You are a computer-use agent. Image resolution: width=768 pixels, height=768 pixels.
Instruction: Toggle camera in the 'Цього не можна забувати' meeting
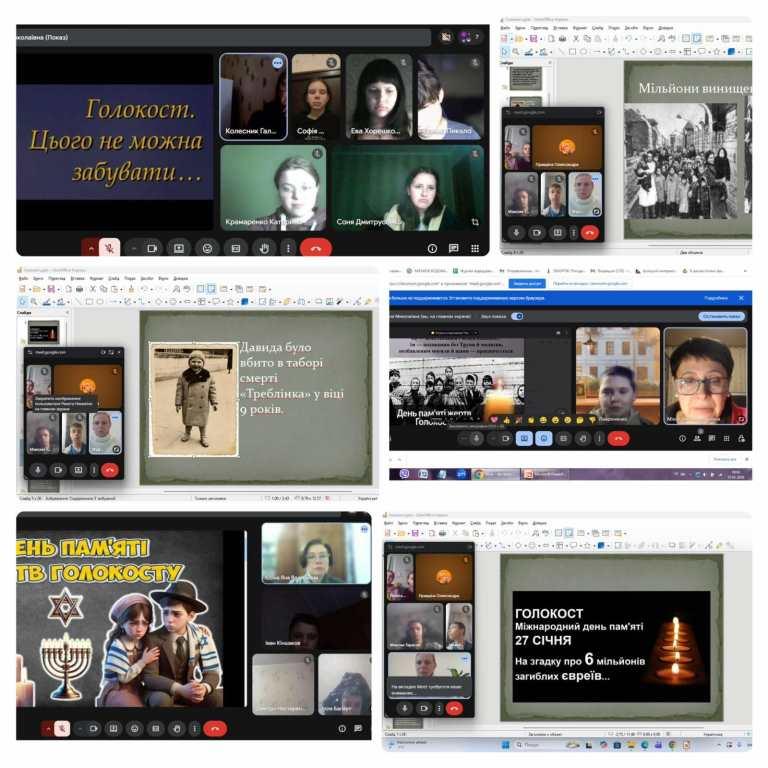pyautogui.click(x=153, y=248)
